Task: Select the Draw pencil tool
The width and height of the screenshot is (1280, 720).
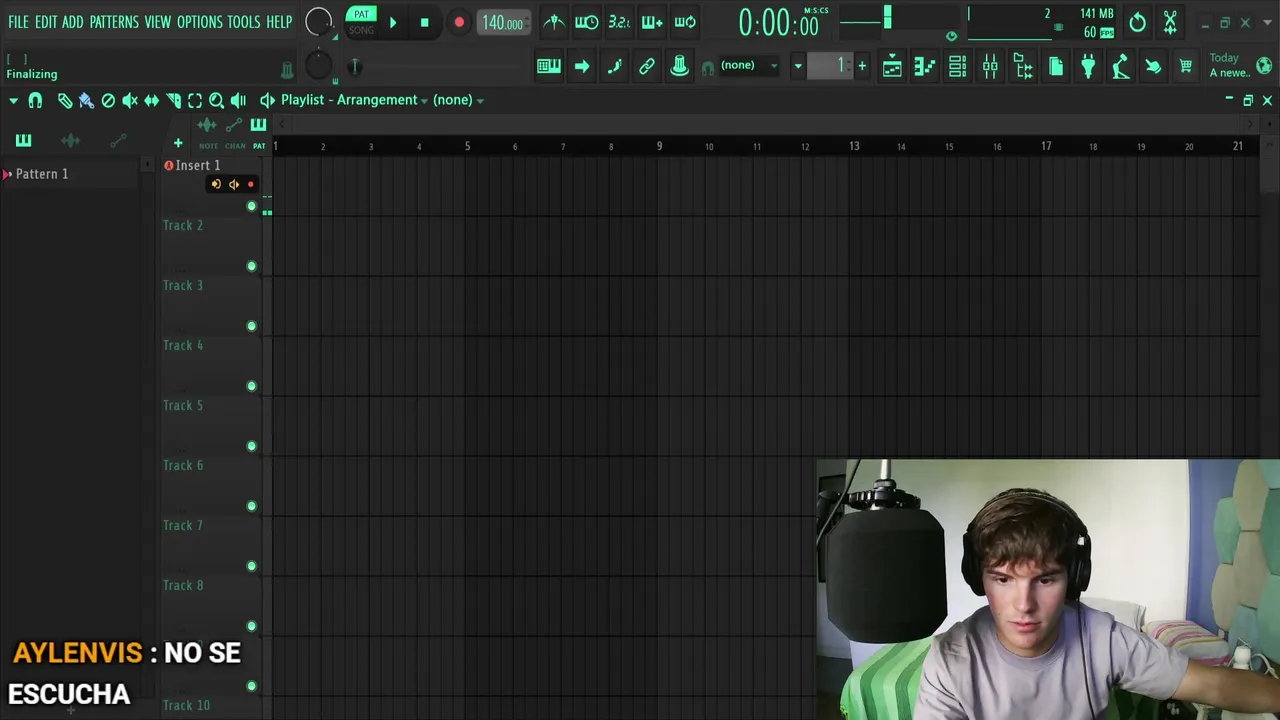Action: [x=64, y=100]
